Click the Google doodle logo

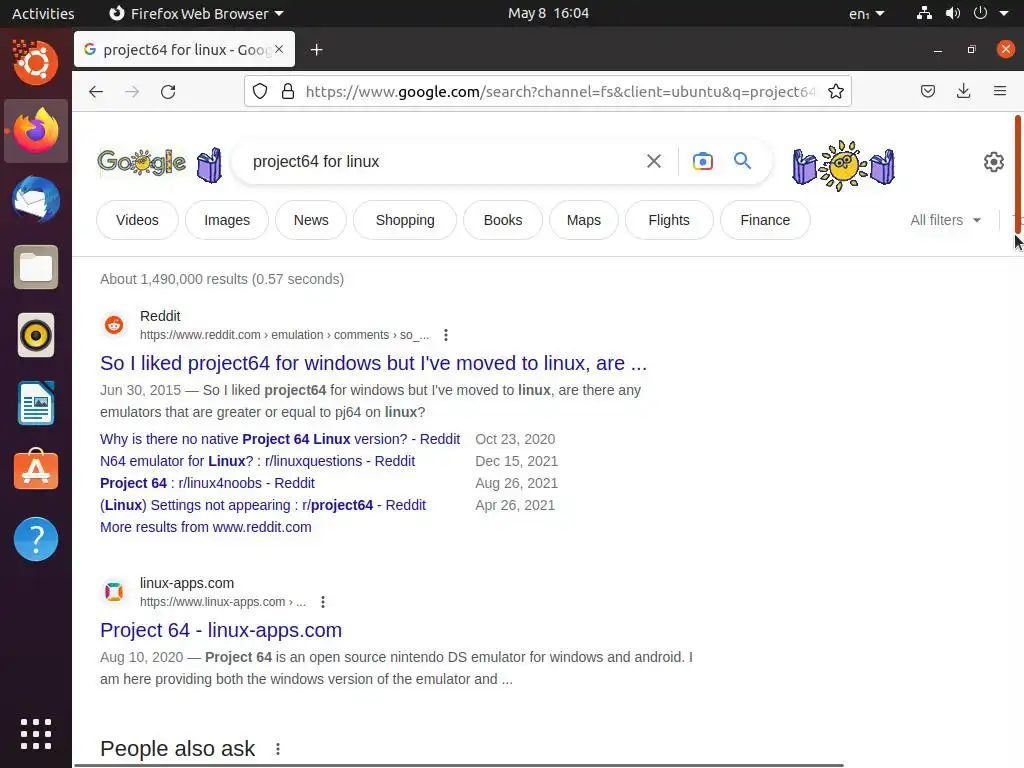click(142, 162)
